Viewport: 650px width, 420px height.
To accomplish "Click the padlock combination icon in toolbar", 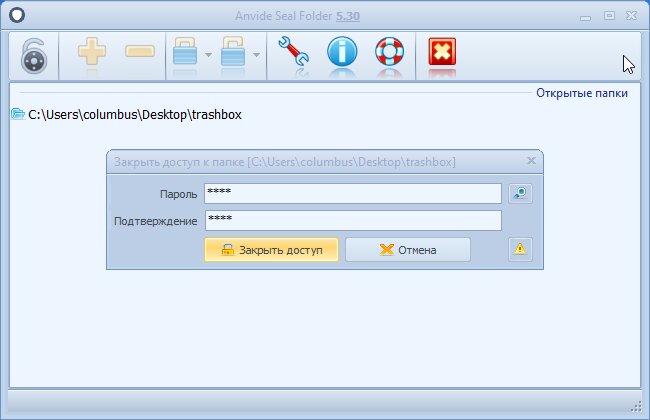I will tap(34, 56).
